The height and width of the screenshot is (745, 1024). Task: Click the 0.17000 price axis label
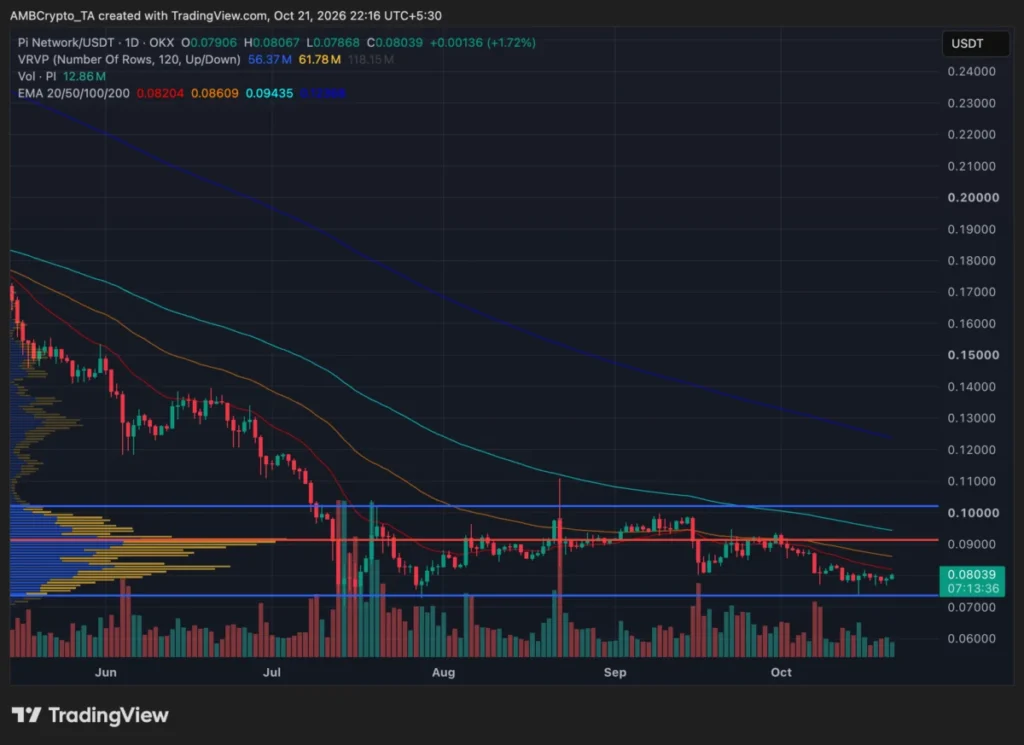pyautogui.click(x=972, y=293)
